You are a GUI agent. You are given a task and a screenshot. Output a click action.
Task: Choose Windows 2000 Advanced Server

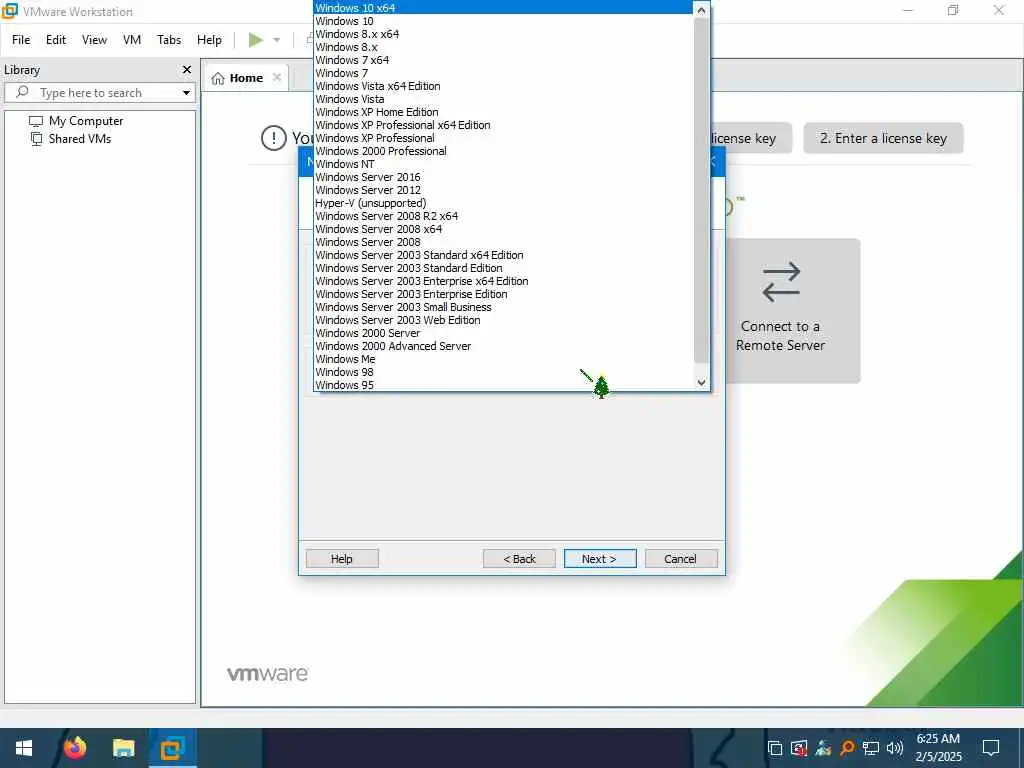coord(504,346)
